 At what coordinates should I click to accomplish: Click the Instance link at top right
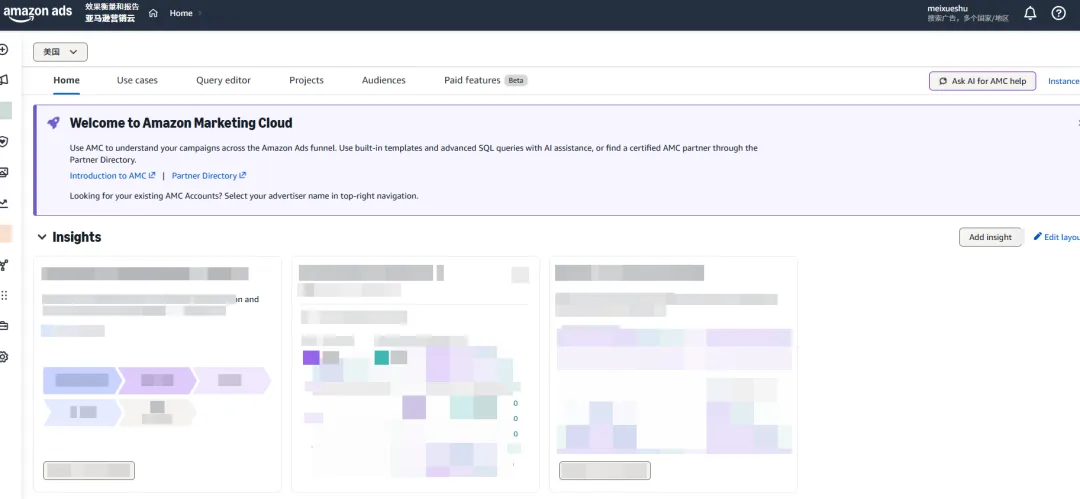click(x=1063, y=81)
